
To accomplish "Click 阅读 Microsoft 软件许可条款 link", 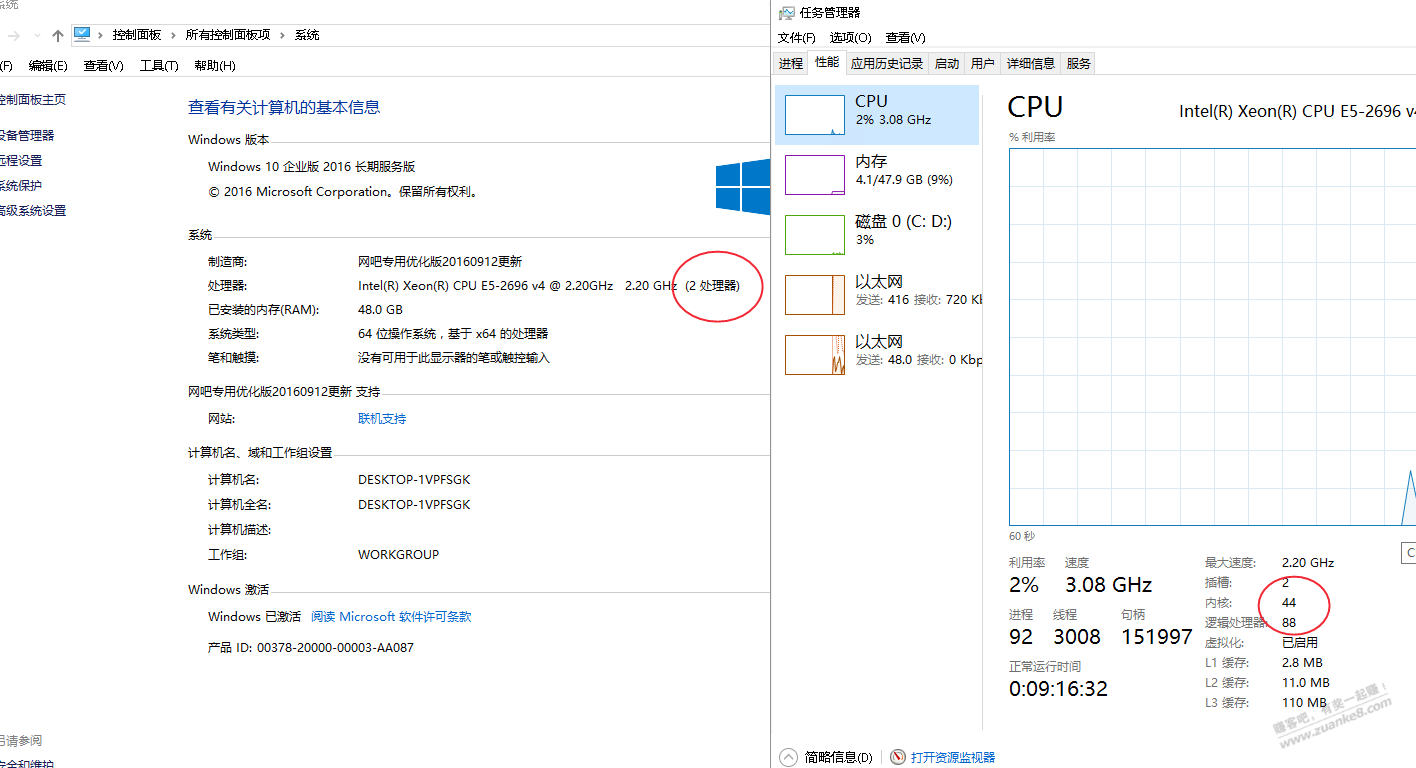I will (x=391, y=617).
